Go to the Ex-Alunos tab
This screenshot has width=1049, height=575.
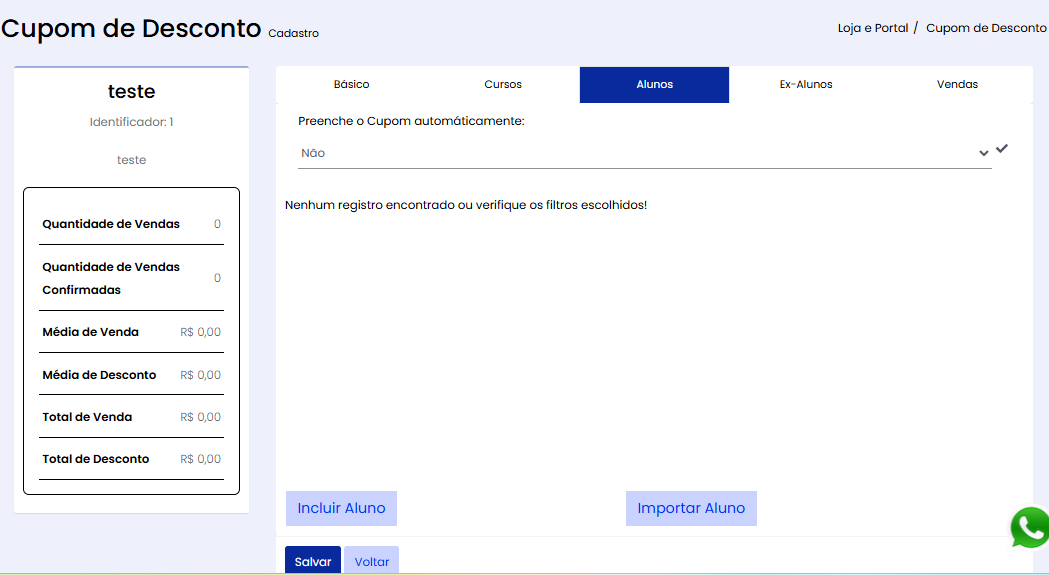pos(806,85)
